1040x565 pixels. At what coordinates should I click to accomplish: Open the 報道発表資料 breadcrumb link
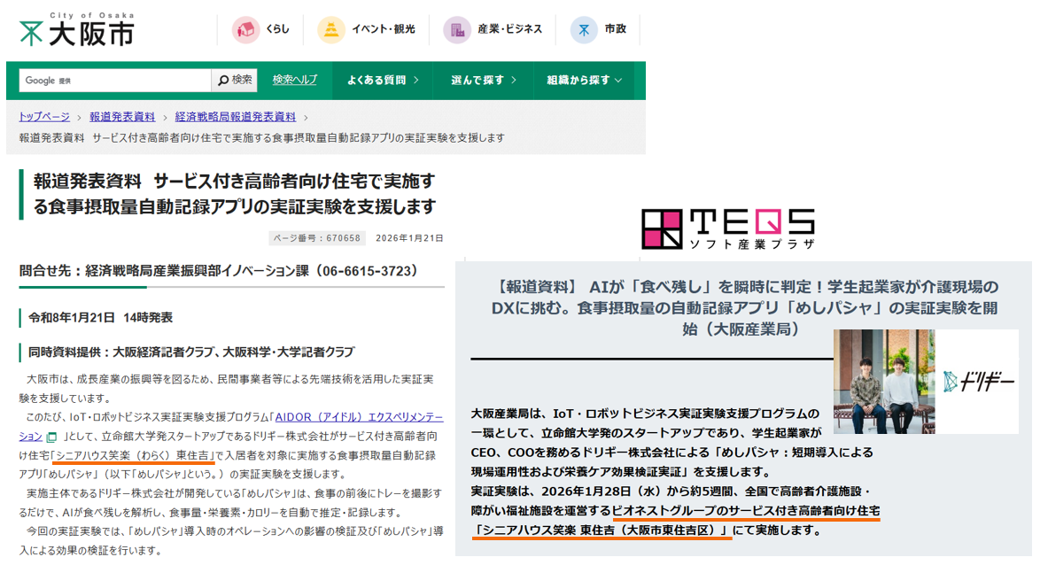(x=122, y=117)
